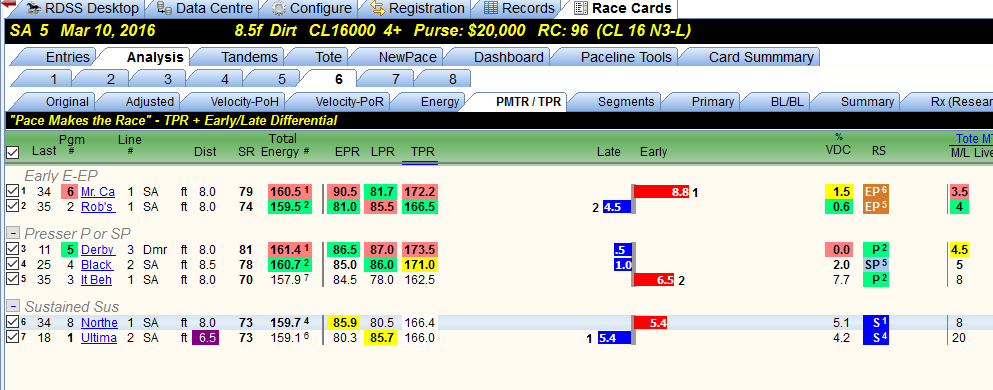Open the Registration tab

point(417,8)
